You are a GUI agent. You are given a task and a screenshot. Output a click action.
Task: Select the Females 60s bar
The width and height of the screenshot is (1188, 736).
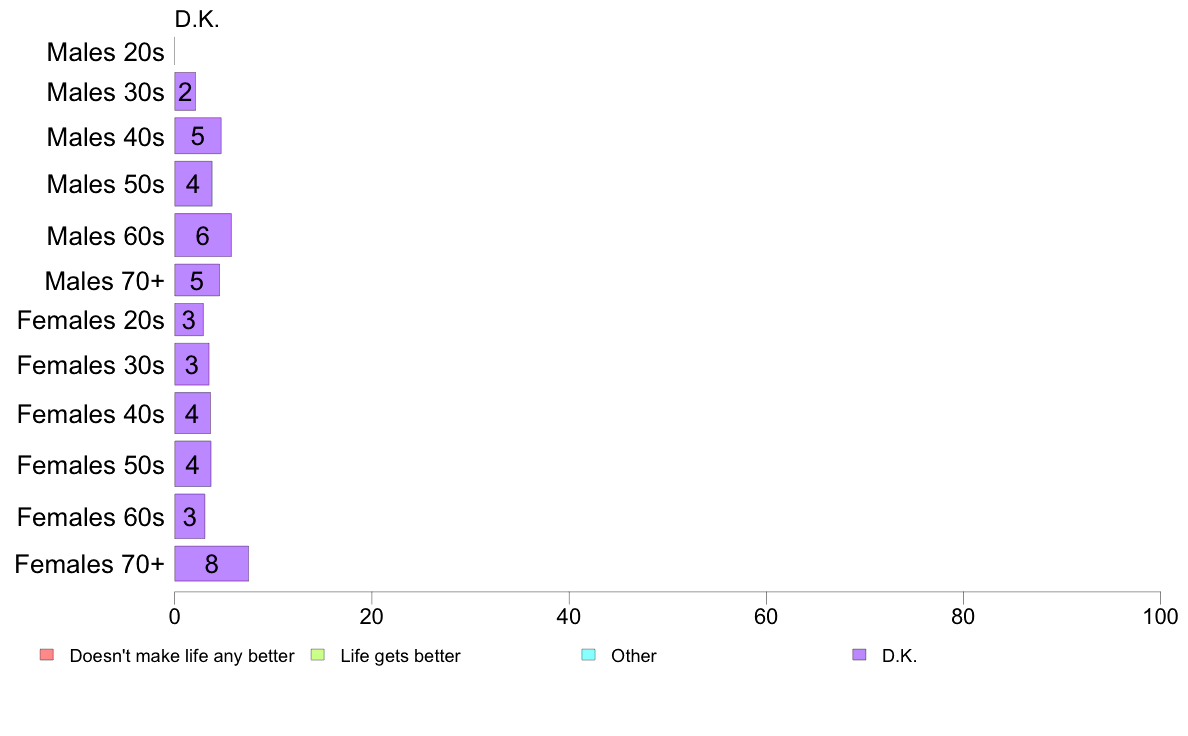(189, 517)
